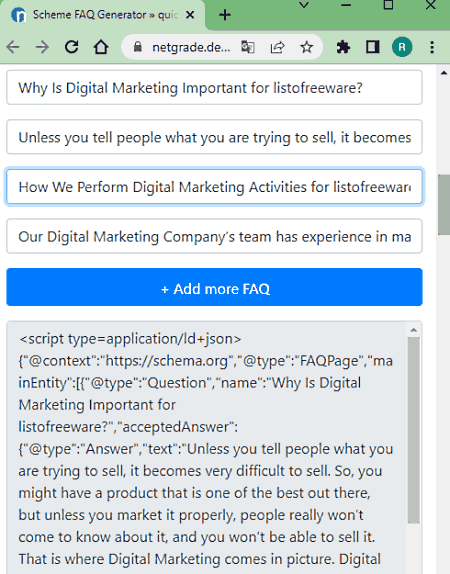Screen dimensions: 450x574
Task: Open a new tab
Action: [x=225, y=15]
